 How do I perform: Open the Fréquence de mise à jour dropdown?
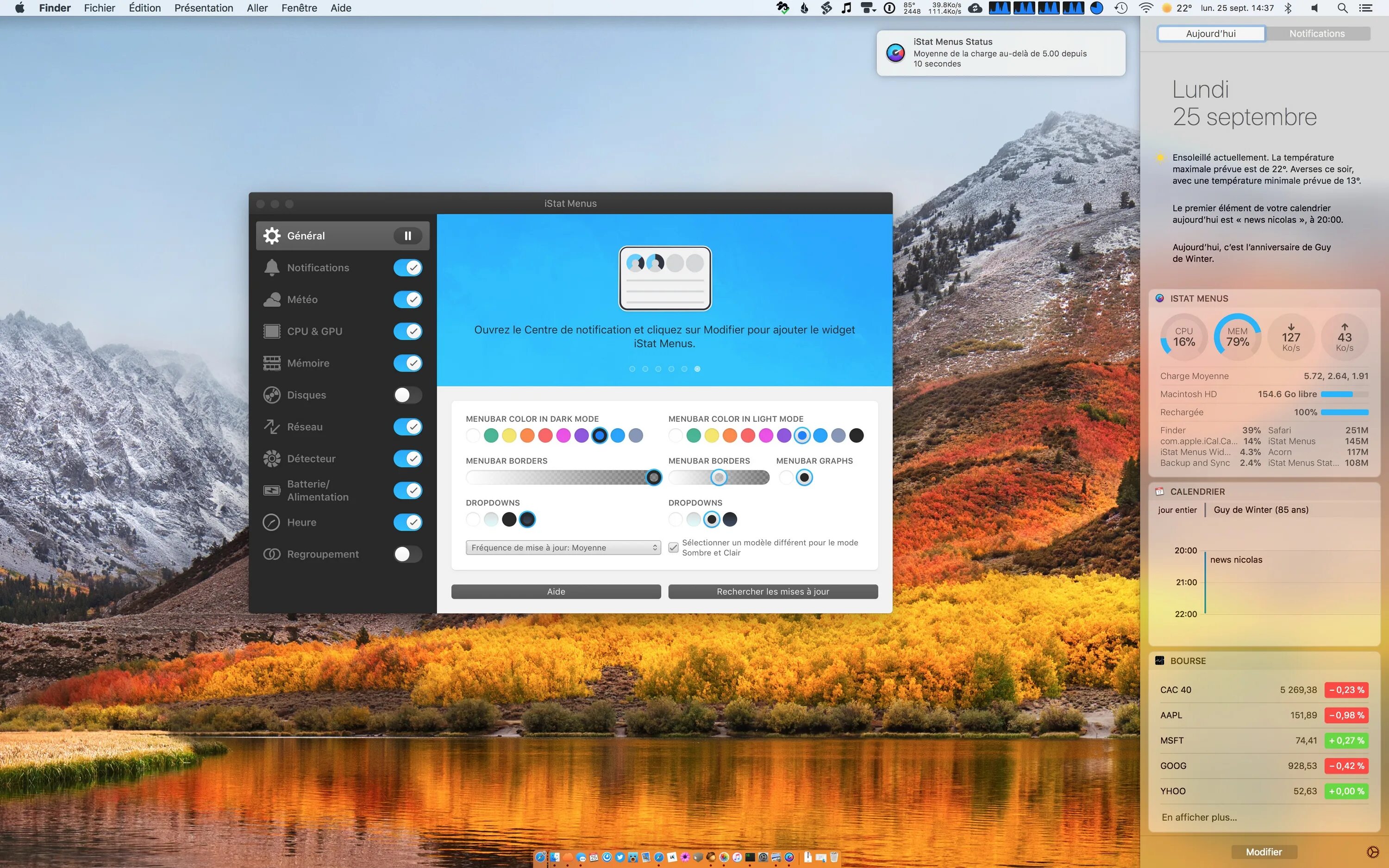click(x=563, y=547)
